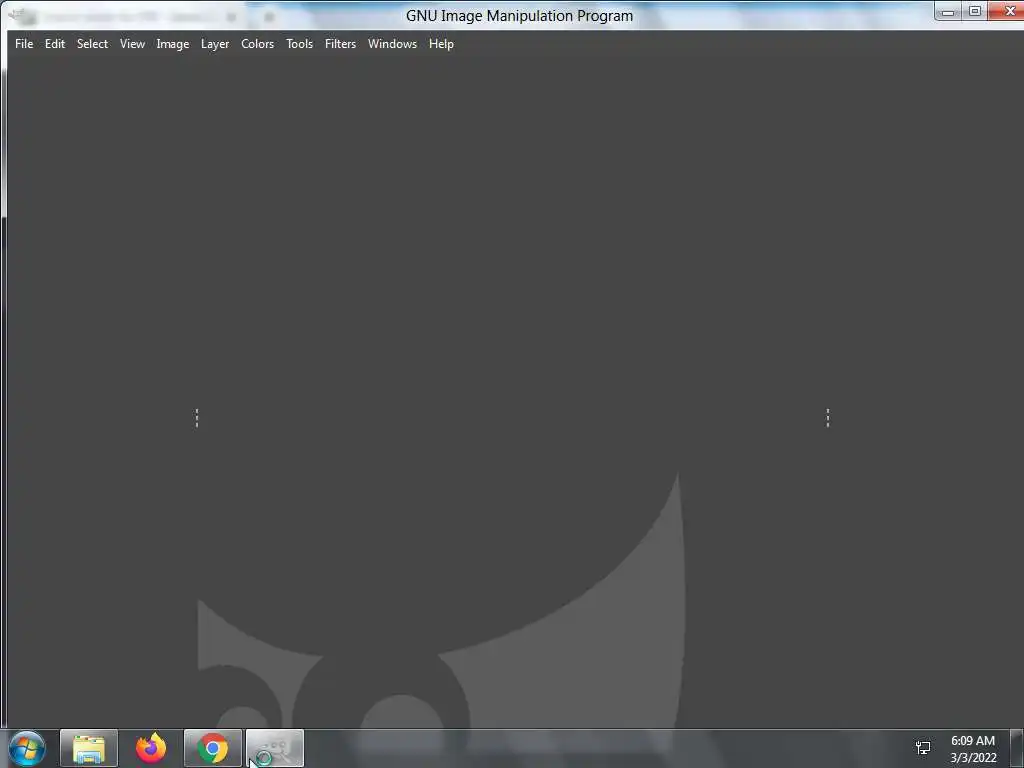Open the network tray icon
Screen dimensions: 1024x768
pos(923,748)
